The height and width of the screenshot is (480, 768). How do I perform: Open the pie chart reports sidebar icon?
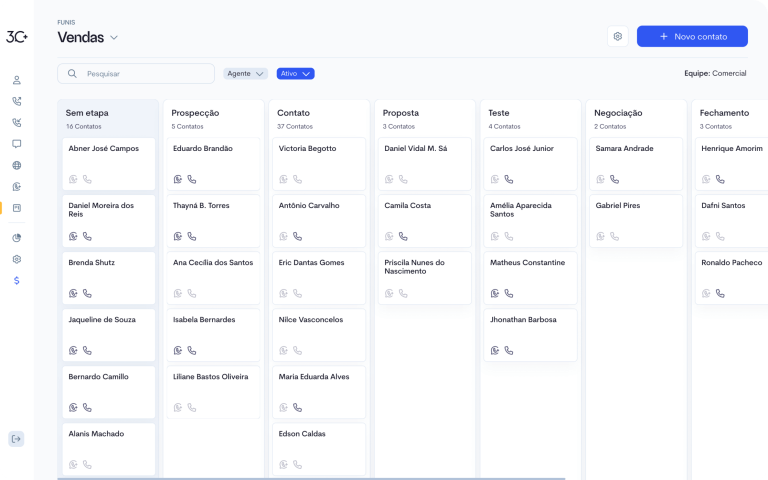(x=17, y=238)
